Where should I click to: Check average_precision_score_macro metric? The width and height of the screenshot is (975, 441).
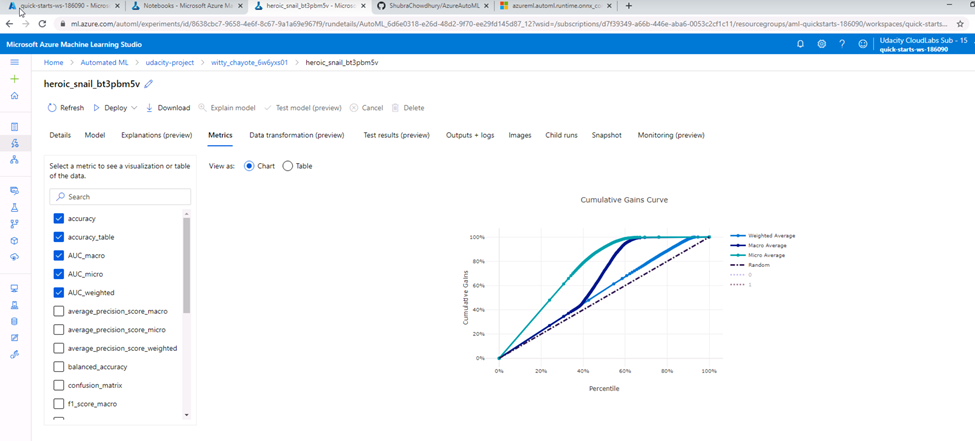tap(59, 311)
